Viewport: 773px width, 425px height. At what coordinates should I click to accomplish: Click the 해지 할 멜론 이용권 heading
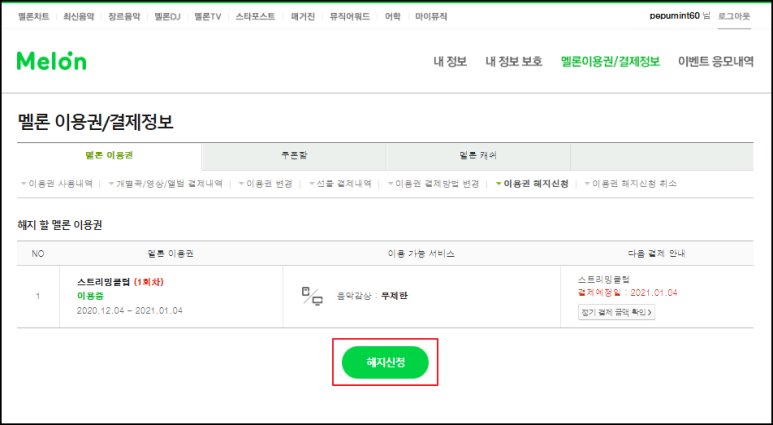[60, 225]
